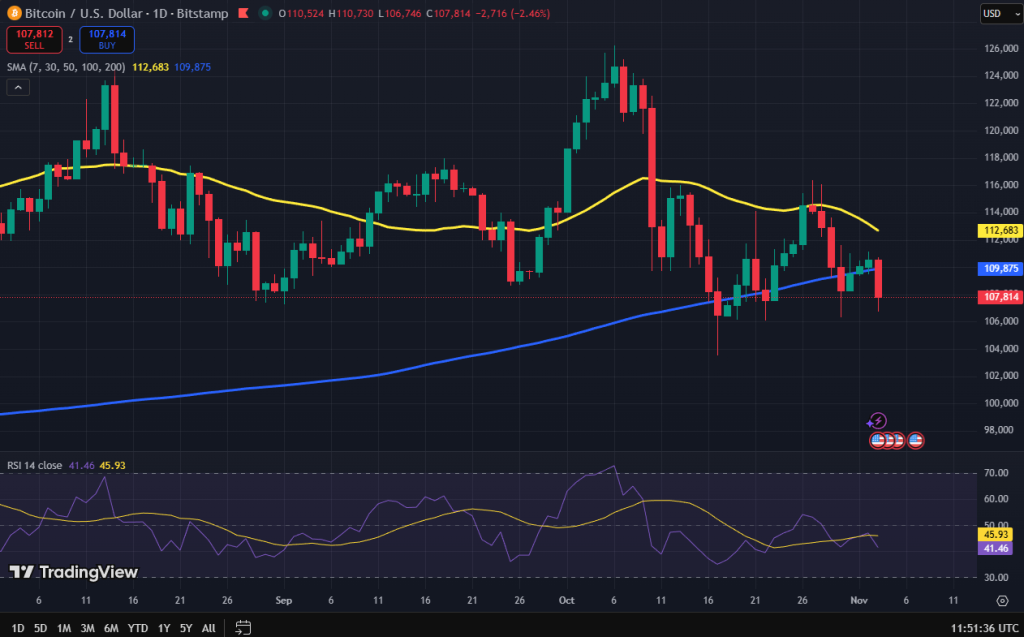Click the Close value C107,814

coord(448,13)
